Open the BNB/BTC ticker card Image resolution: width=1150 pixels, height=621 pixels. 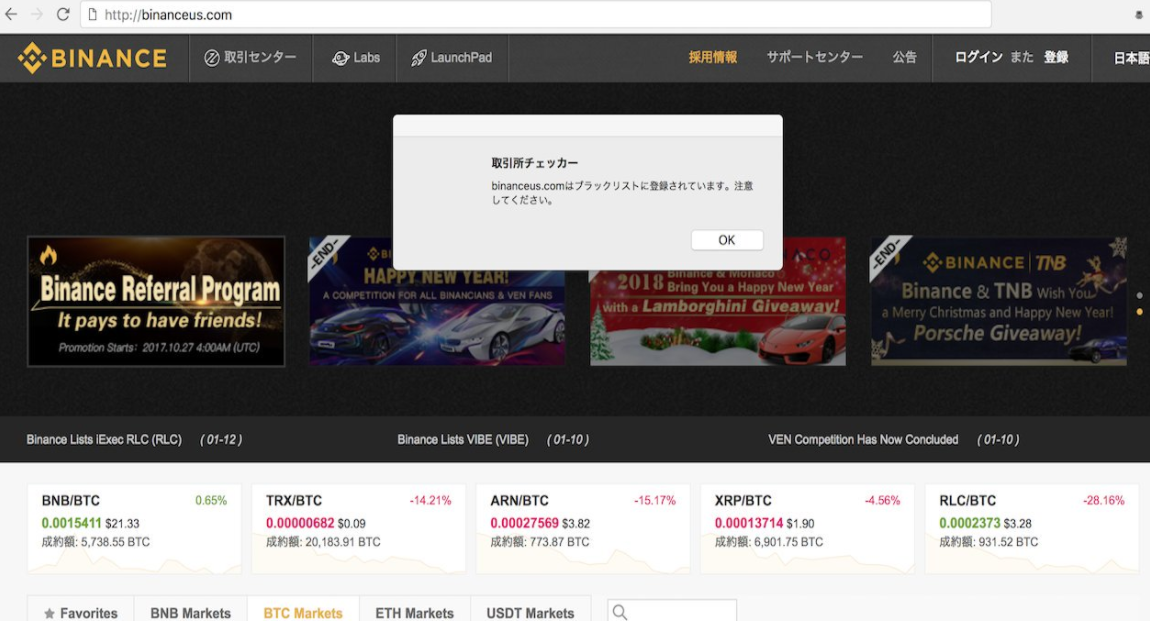[134, 528]
